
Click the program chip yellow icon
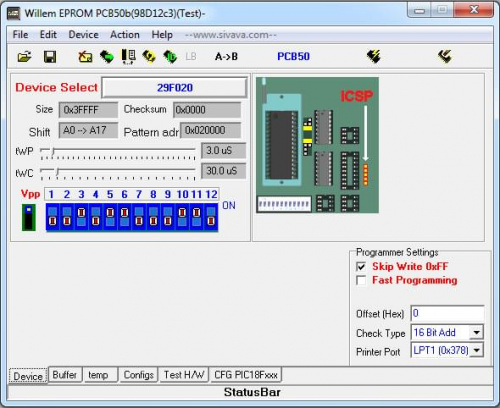point(149,57)
